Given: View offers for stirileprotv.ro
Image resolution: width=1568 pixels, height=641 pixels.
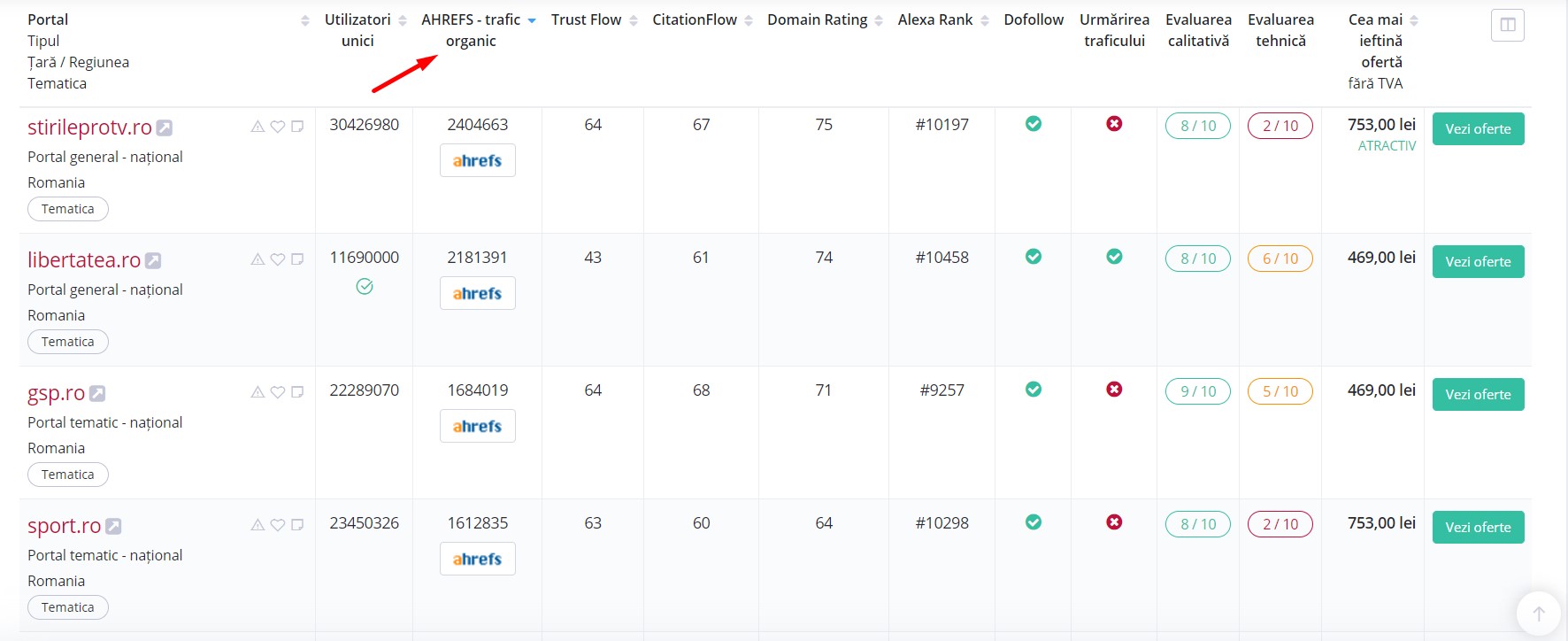Looking at the screenshot, I should click(1478, 129).
